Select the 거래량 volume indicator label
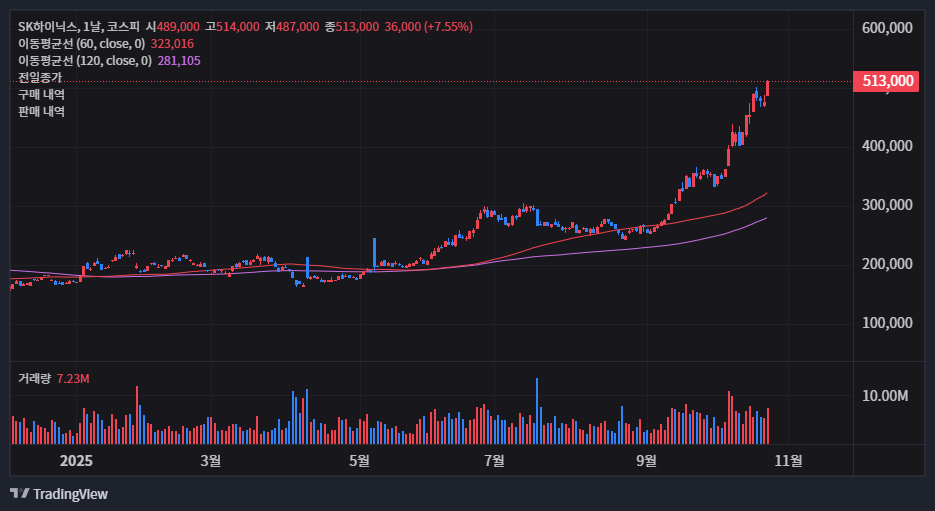The width and height of the screenshot is (935, 511). pyautogui.click(x=34, y=379)
